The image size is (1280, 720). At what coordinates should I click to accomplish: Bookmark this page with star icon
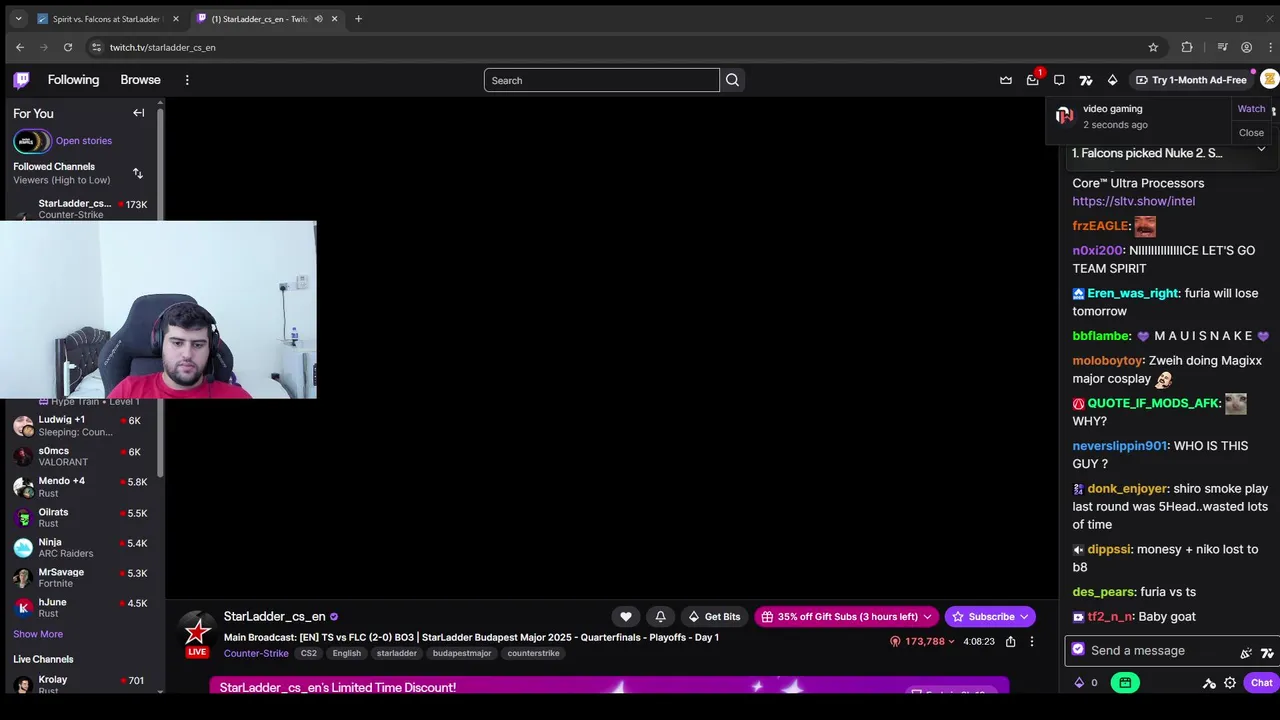pos(1153,47)
